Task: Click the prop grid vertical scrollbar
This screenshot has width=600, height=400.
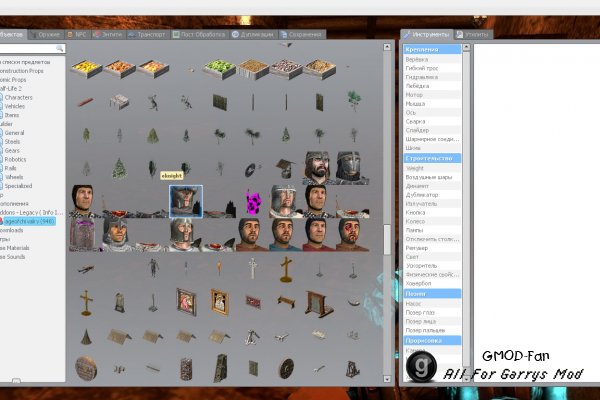Action: [x=387, y=240]
